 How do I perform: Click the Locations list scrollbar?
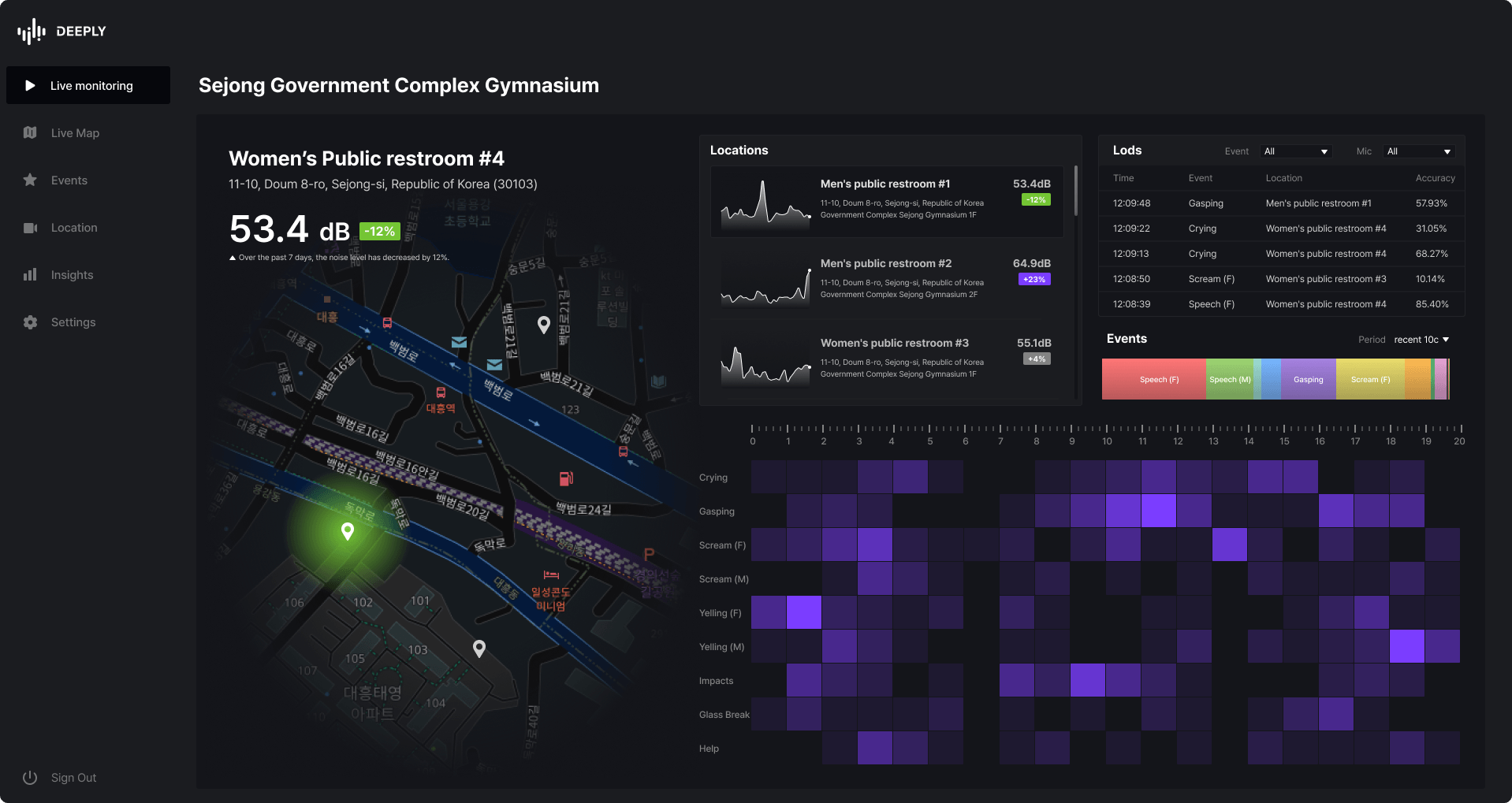(x=1075, y=191)
